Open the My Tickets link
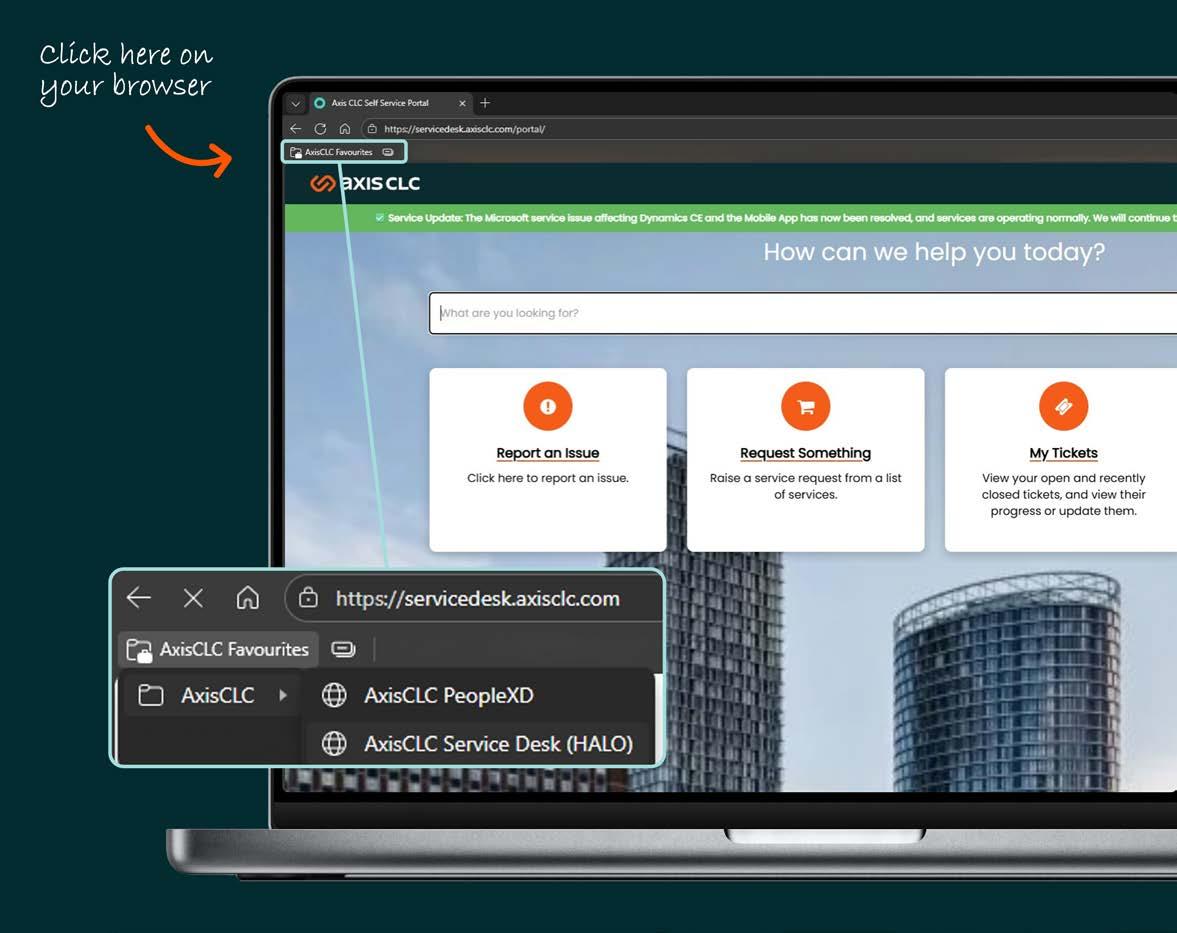This screenshot has height=933, width=1177. coord(1064,453)
